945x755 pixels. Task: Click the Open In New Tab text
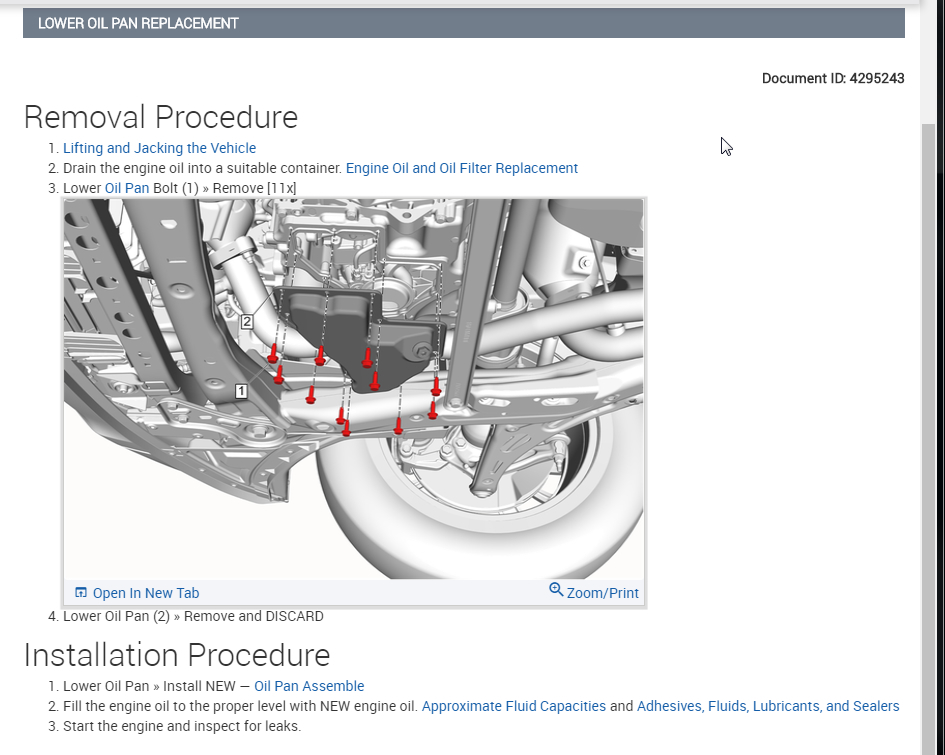(146, 593)
